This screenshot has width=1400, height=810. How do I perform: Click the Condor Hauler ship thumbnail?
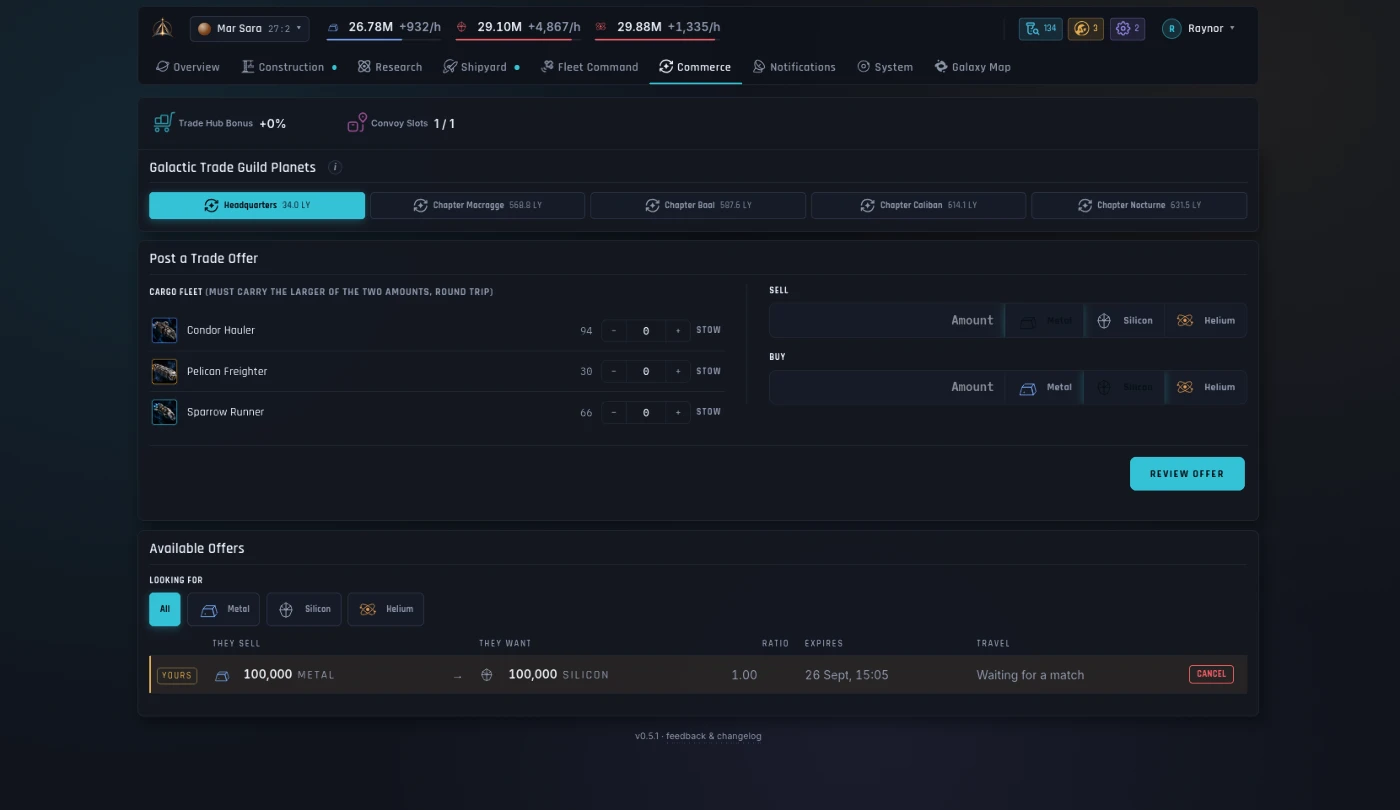coord(164,330)
